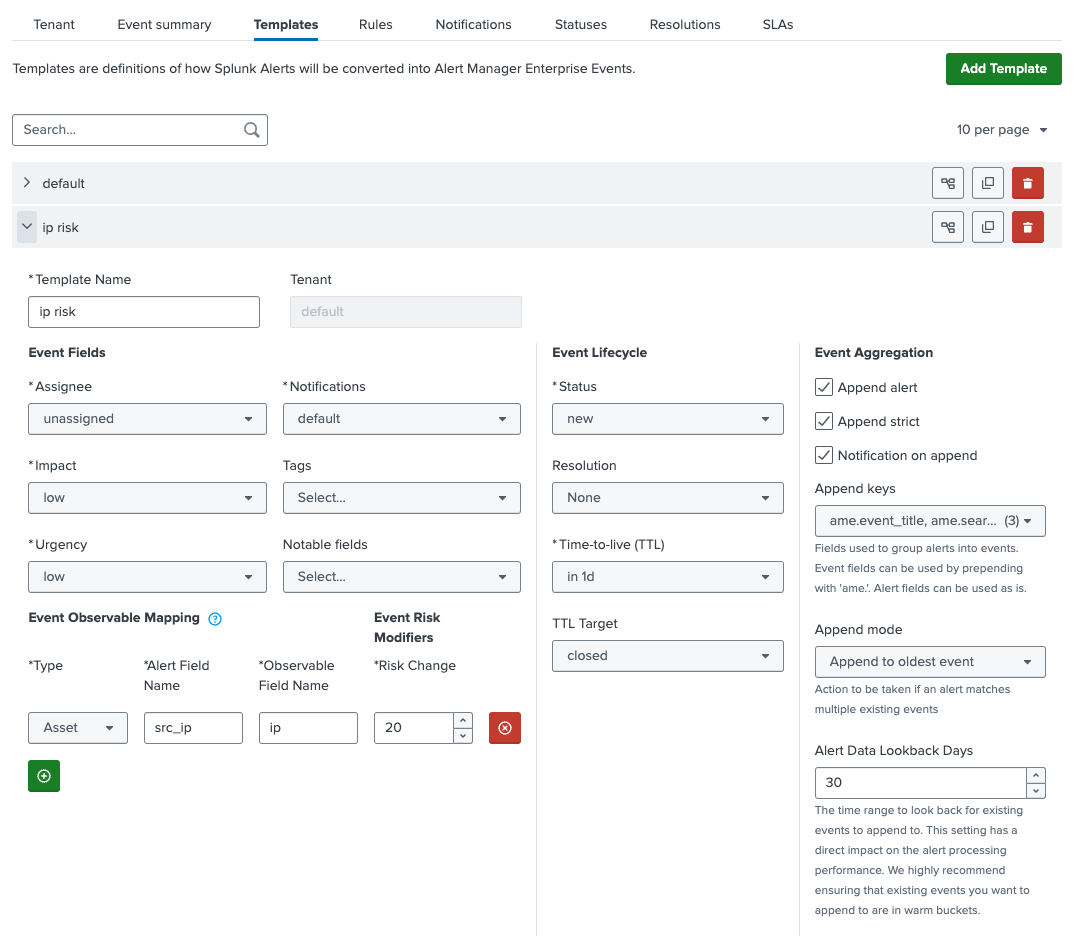This screenshot has height=943, width=1078.
Task: Add a new observable mapping with the green plus icon
Action: (43, 776)
